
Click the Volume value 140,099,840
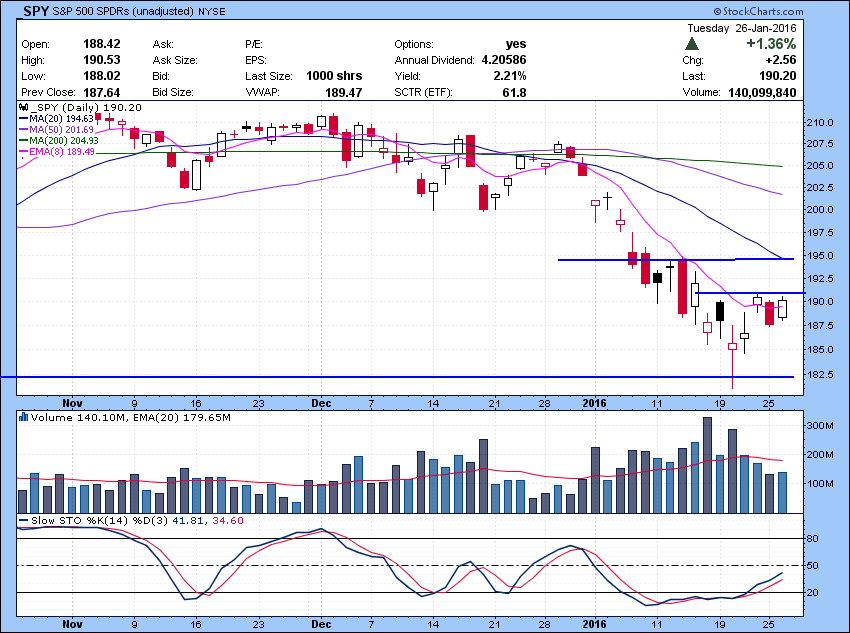pos(762,93)
